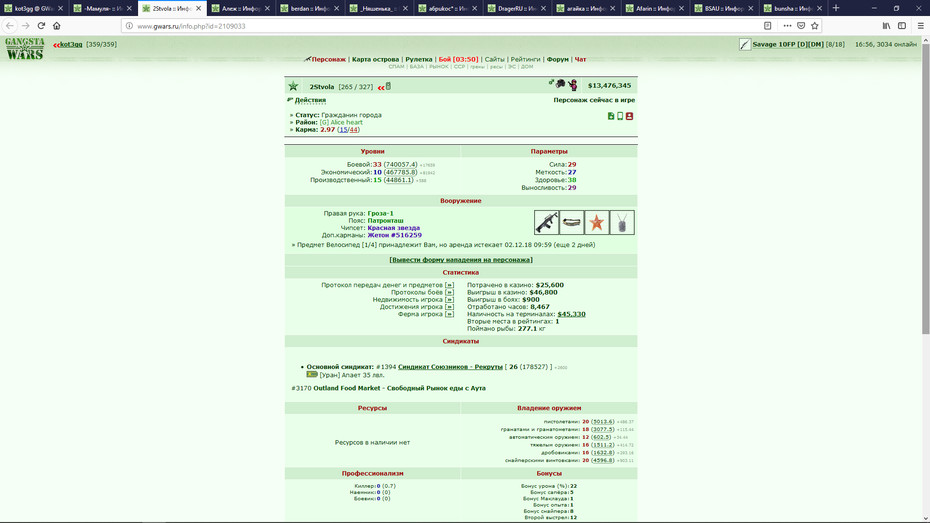Screen dimensions: 930x523
Task: Open the Бой [03:50] menu item
Action: [x=458, y=59]
